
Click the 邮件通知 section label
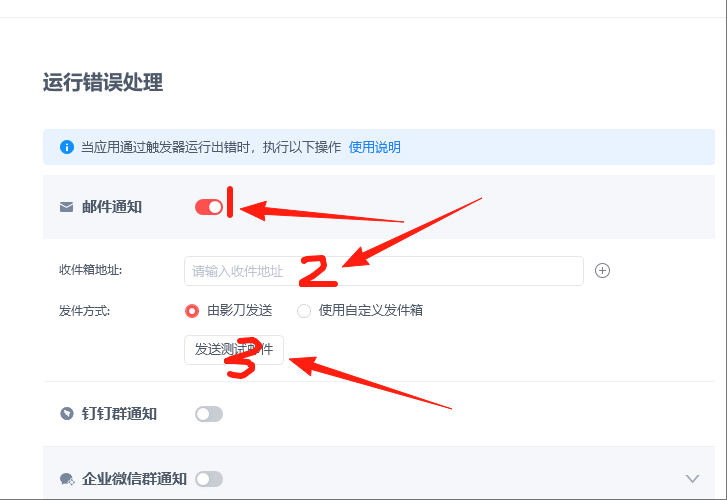point(112,207)
